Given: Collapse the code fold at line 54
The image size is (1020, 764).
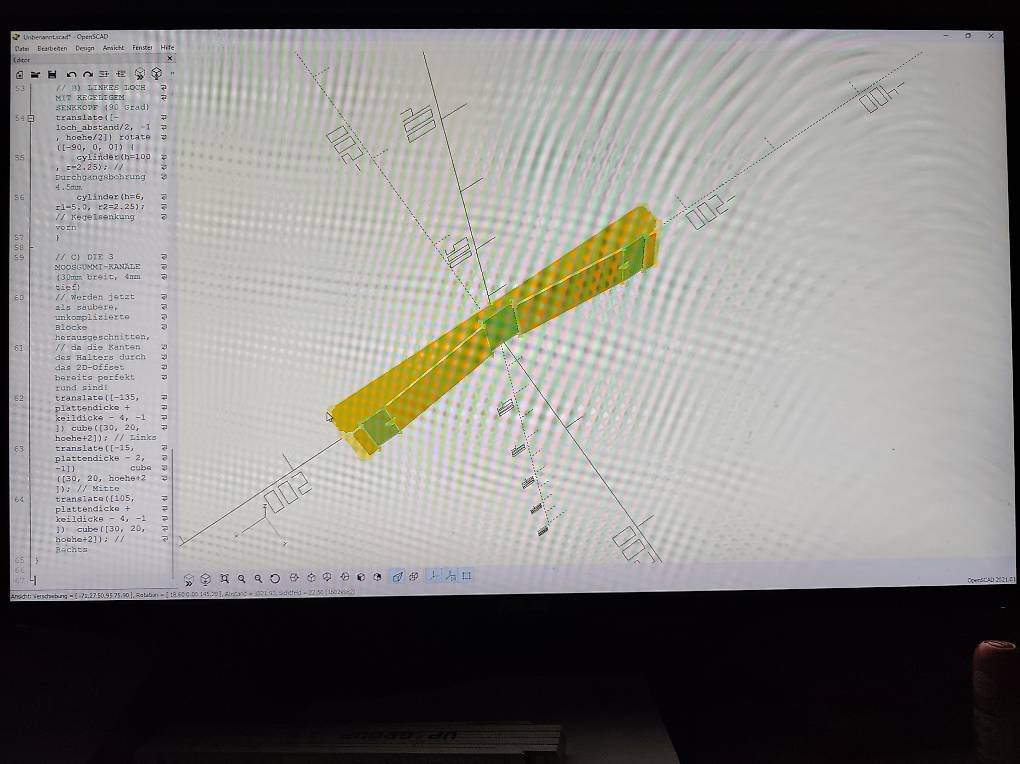Looking at the screenshot, I should (31, 118).
